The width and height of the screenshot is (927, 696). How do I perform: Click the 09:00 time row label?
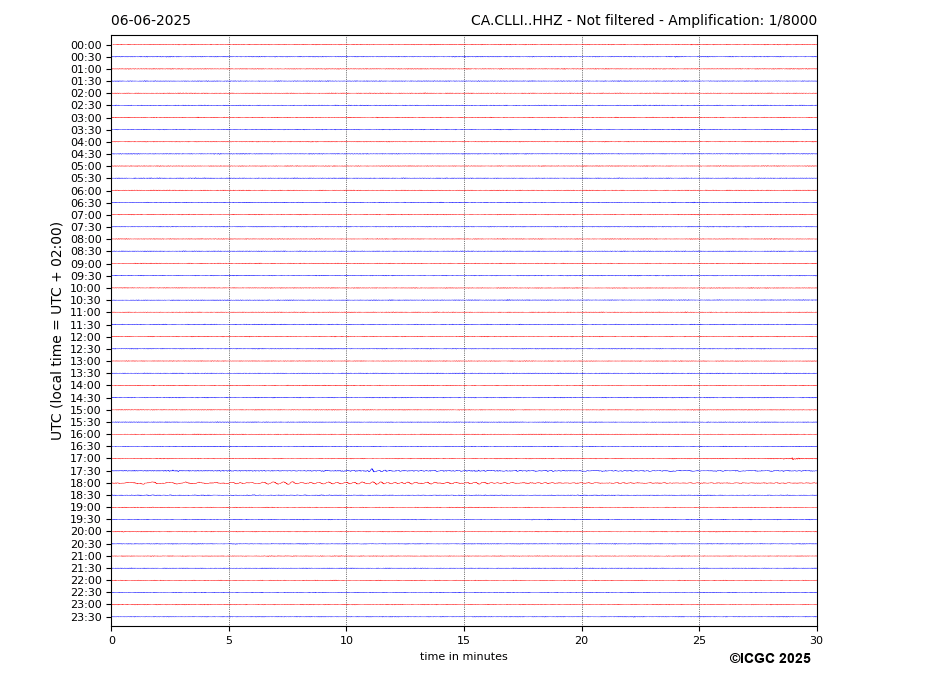tap(86, 264)
